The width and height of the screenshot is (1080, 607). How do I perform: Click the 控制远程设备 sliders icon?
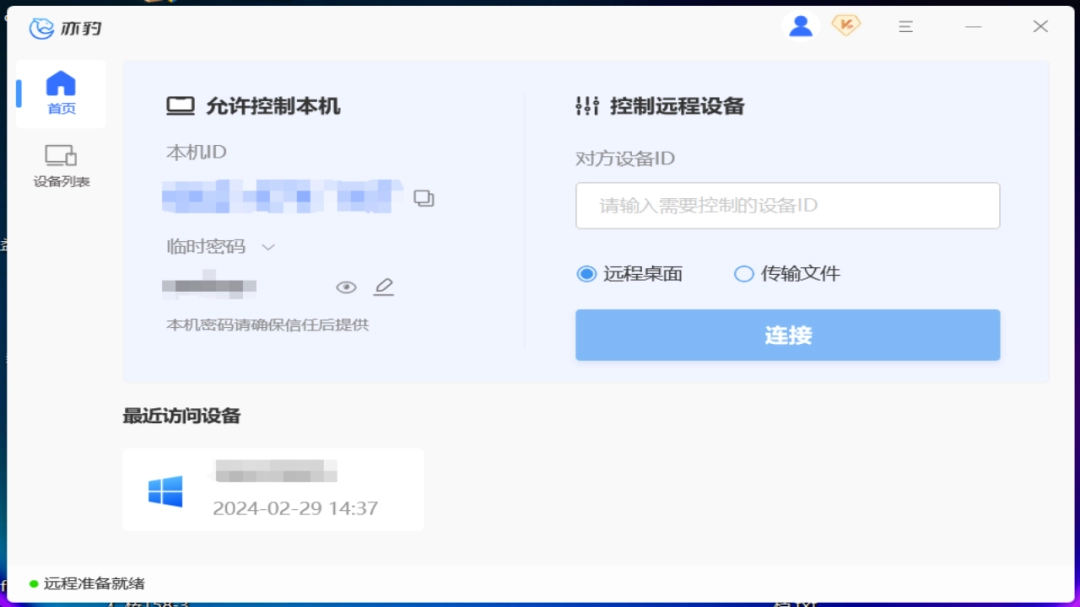[x=586, y=104]
